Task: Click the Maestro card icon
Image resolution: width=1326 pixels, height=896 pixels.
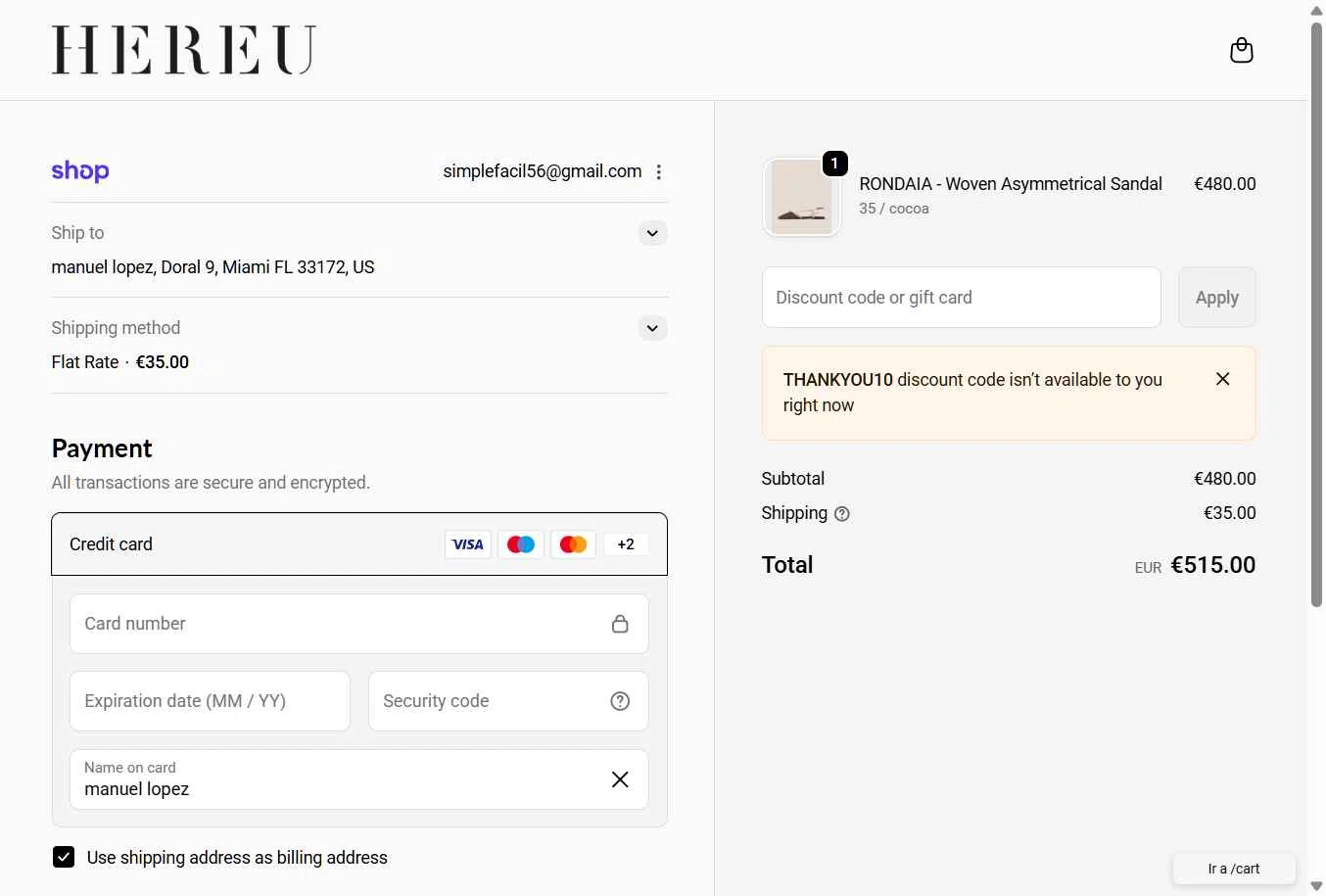Action: tap(521, 544)
